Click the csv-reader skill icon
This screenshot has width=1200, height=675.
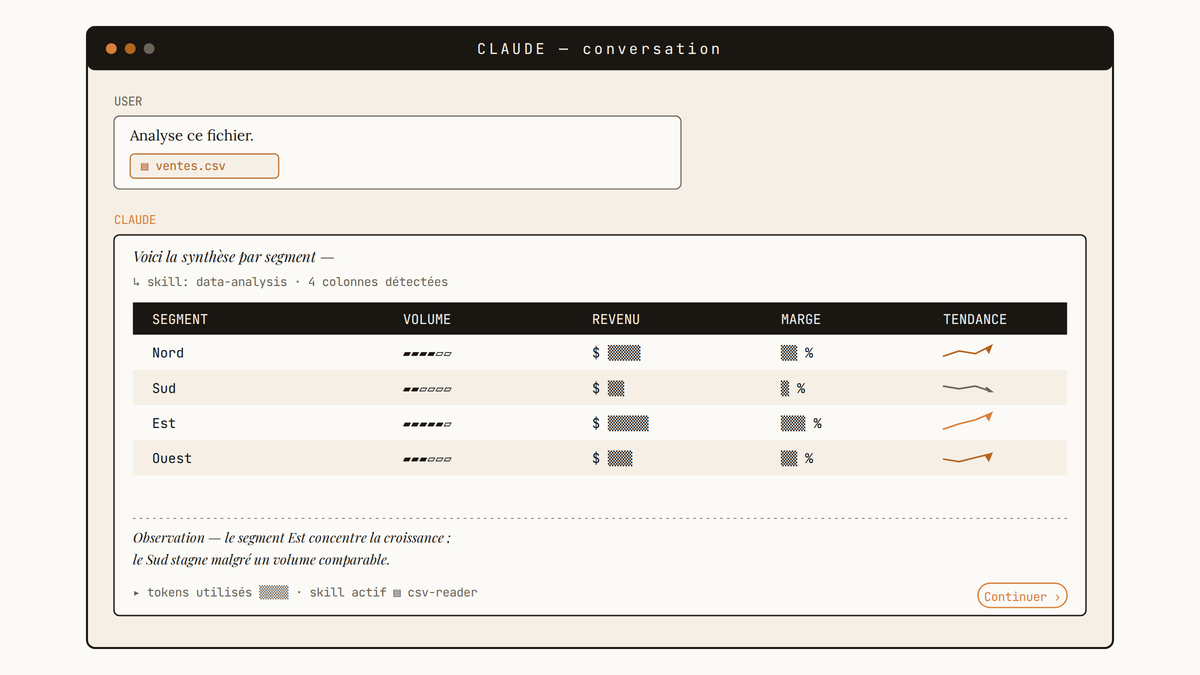[x=397, y=593]
